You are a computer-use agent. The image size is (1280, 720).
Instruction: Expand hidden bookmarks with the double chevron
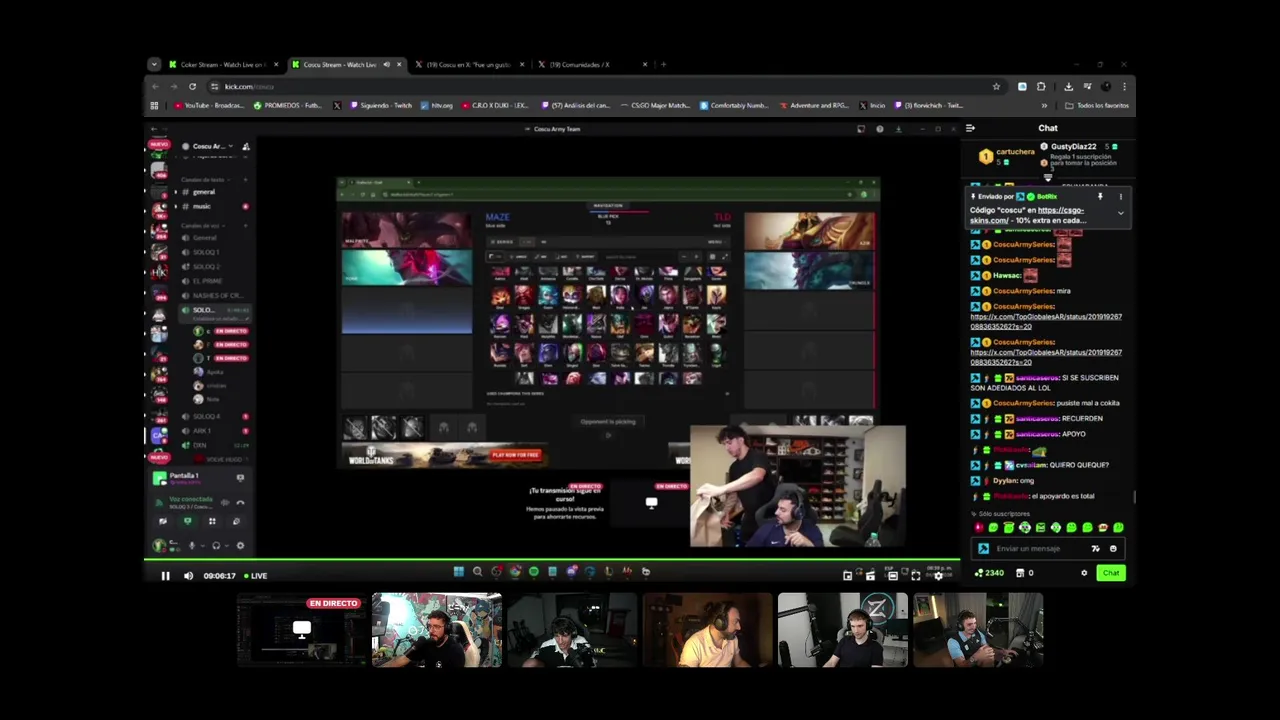point(1044,105)
